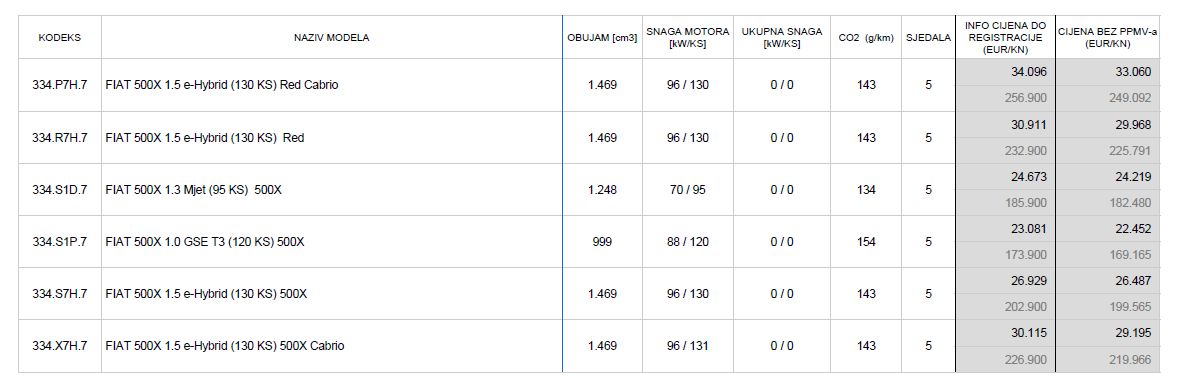The image size is (1180, 384).
Task: Click the CIJENA BEZ PPMV-a header
Action: 1108,38
